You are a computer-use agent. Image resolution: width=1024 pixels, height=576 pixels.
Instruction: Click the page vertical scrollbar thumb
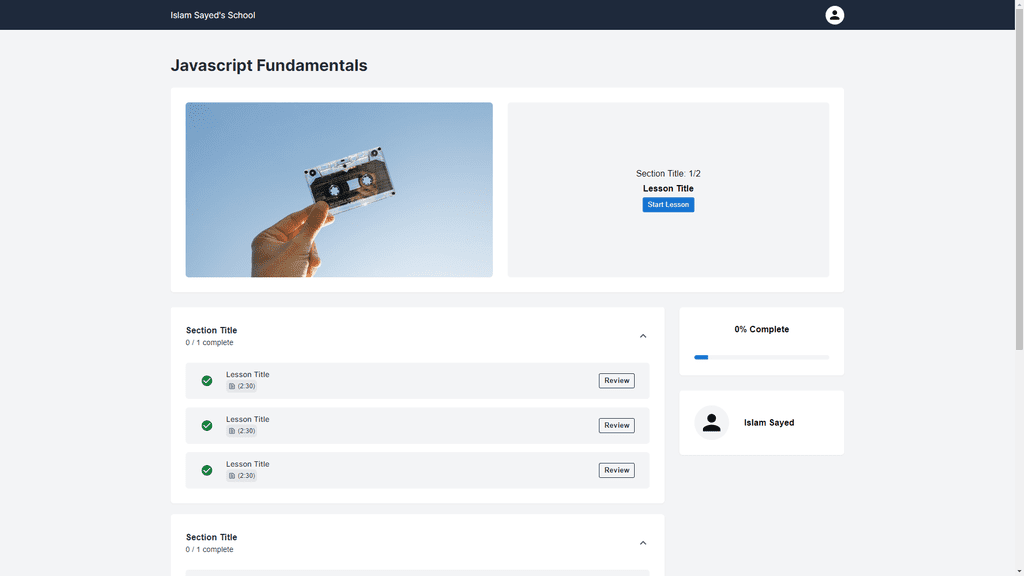1019,180
